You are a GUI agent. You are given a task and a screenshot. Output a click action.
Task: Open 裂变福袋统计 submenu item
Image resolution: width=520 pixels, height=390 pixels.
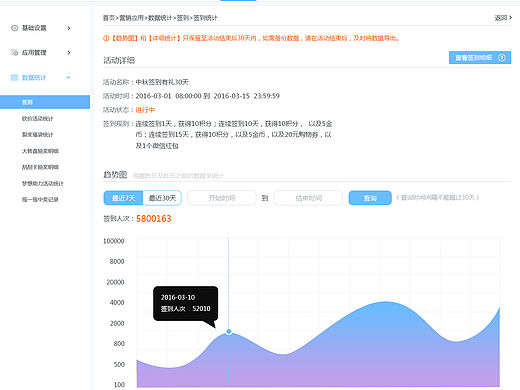(37, 135)
